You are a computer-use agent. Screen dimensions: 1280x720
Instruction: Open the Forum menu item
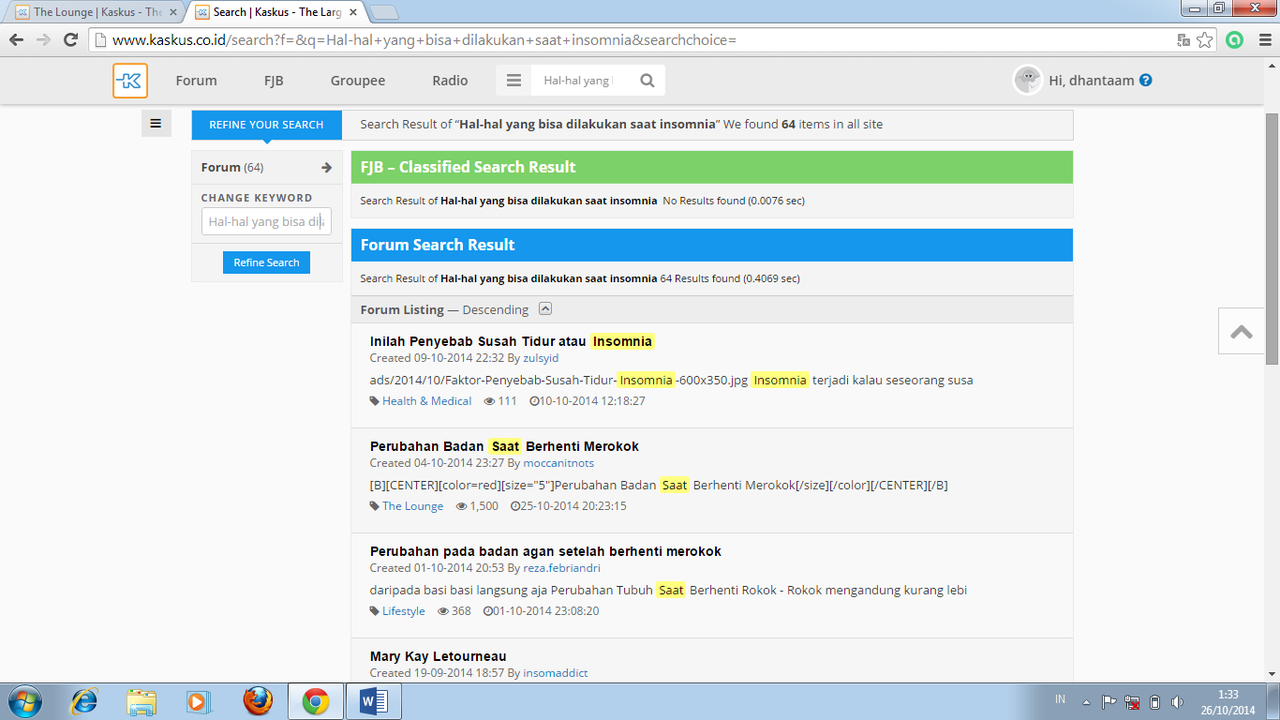(x=196, y=81)
